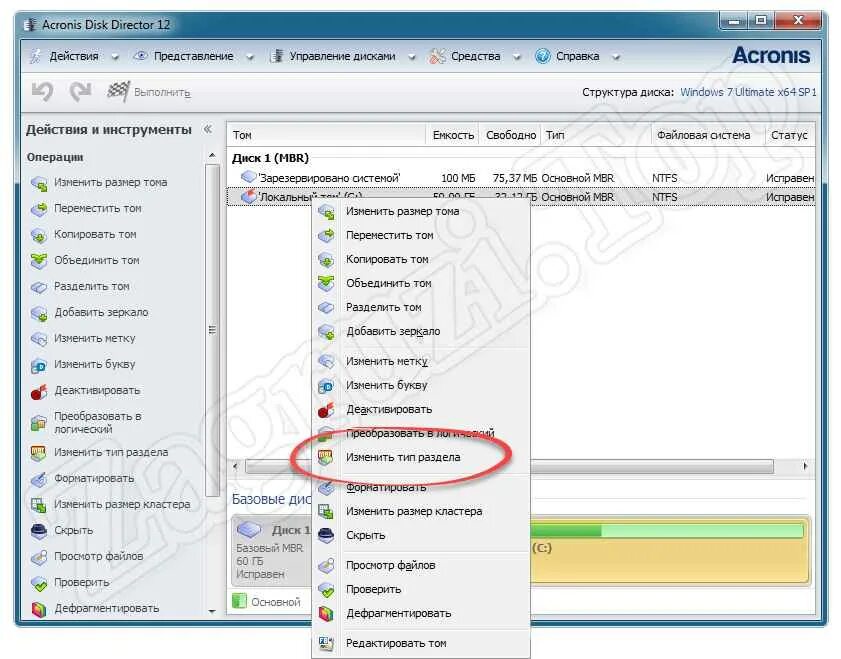
Task: Click Преобразовать в логический in sidebar
Action: click(98, 423)
